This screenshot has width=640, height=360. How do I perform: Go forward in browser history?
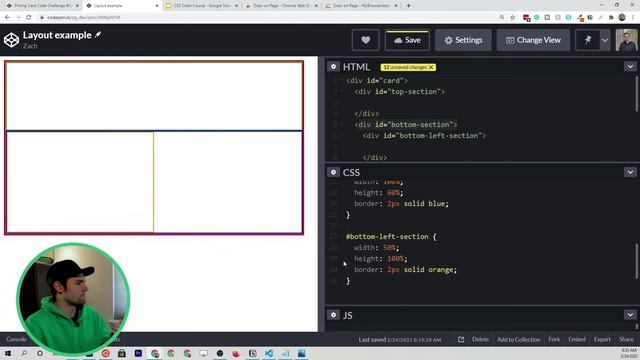[x=18, y=18]
